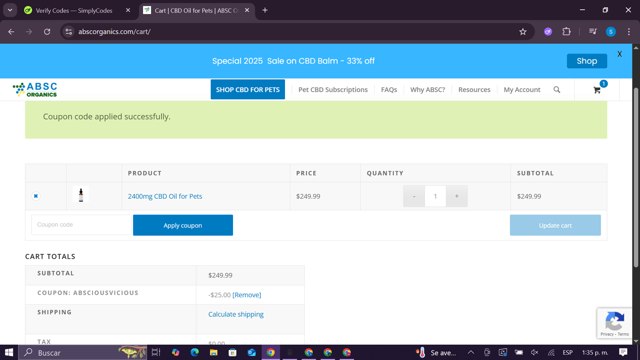The image size is (640, 360).
Task: Open the media control toolbar icon
Action: coord(593,31)
